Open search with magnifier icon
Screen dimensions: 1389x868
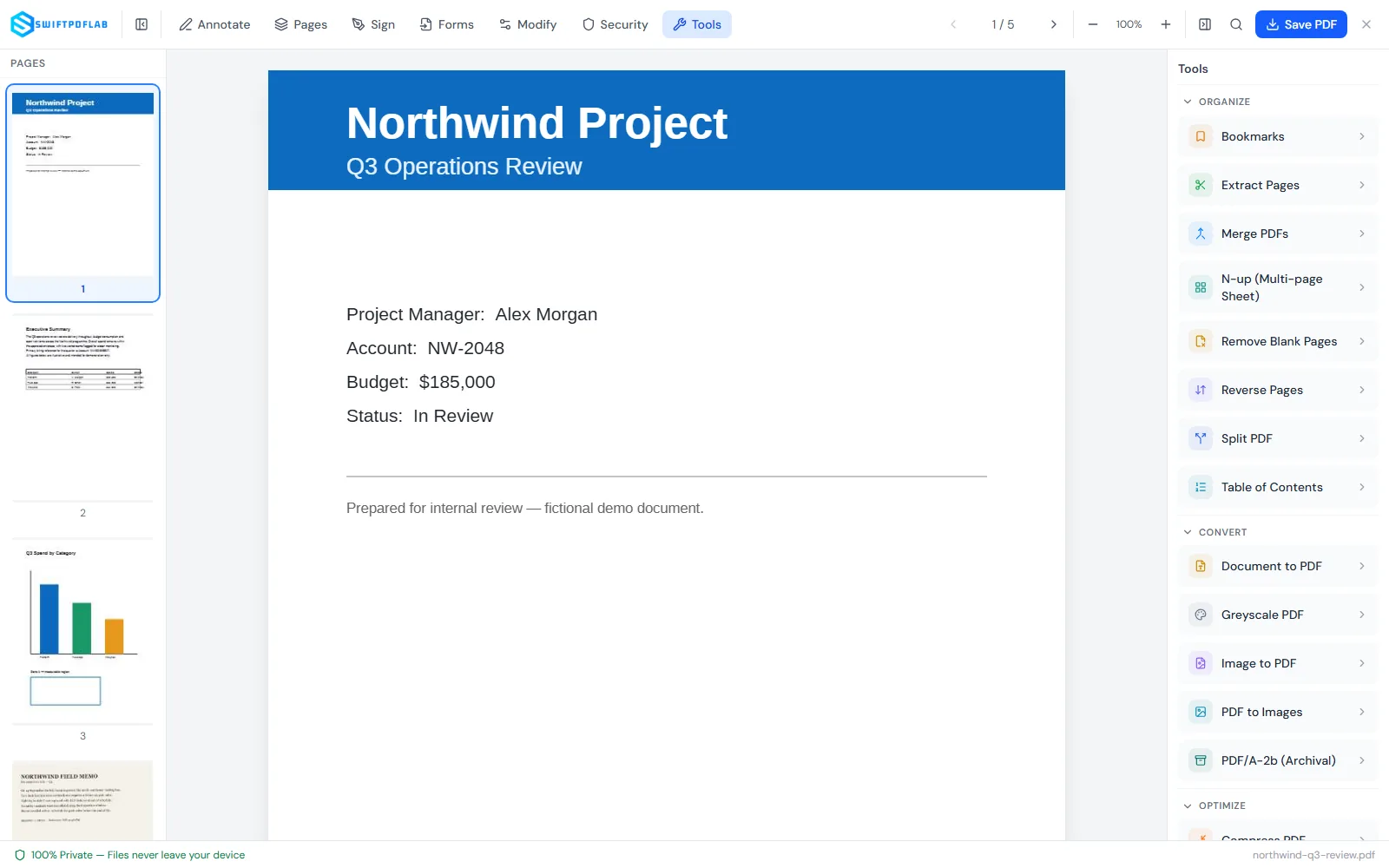[1236, 24]
